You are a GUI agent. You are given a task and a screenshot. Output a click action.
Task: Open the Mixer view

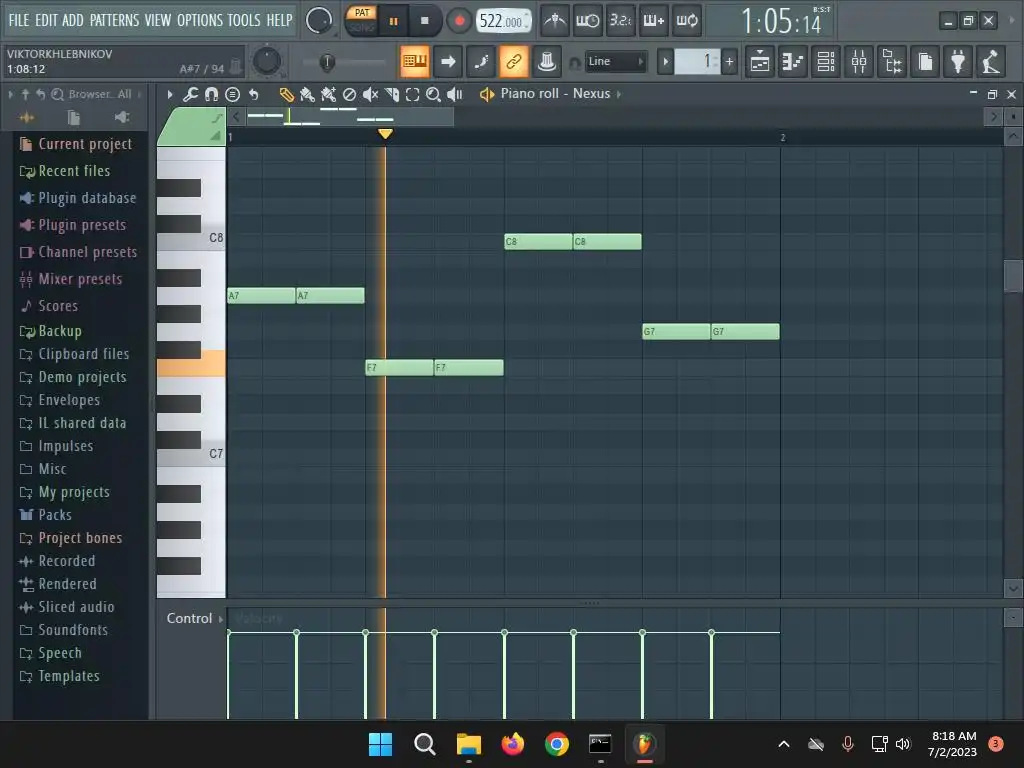pos(859,61)
